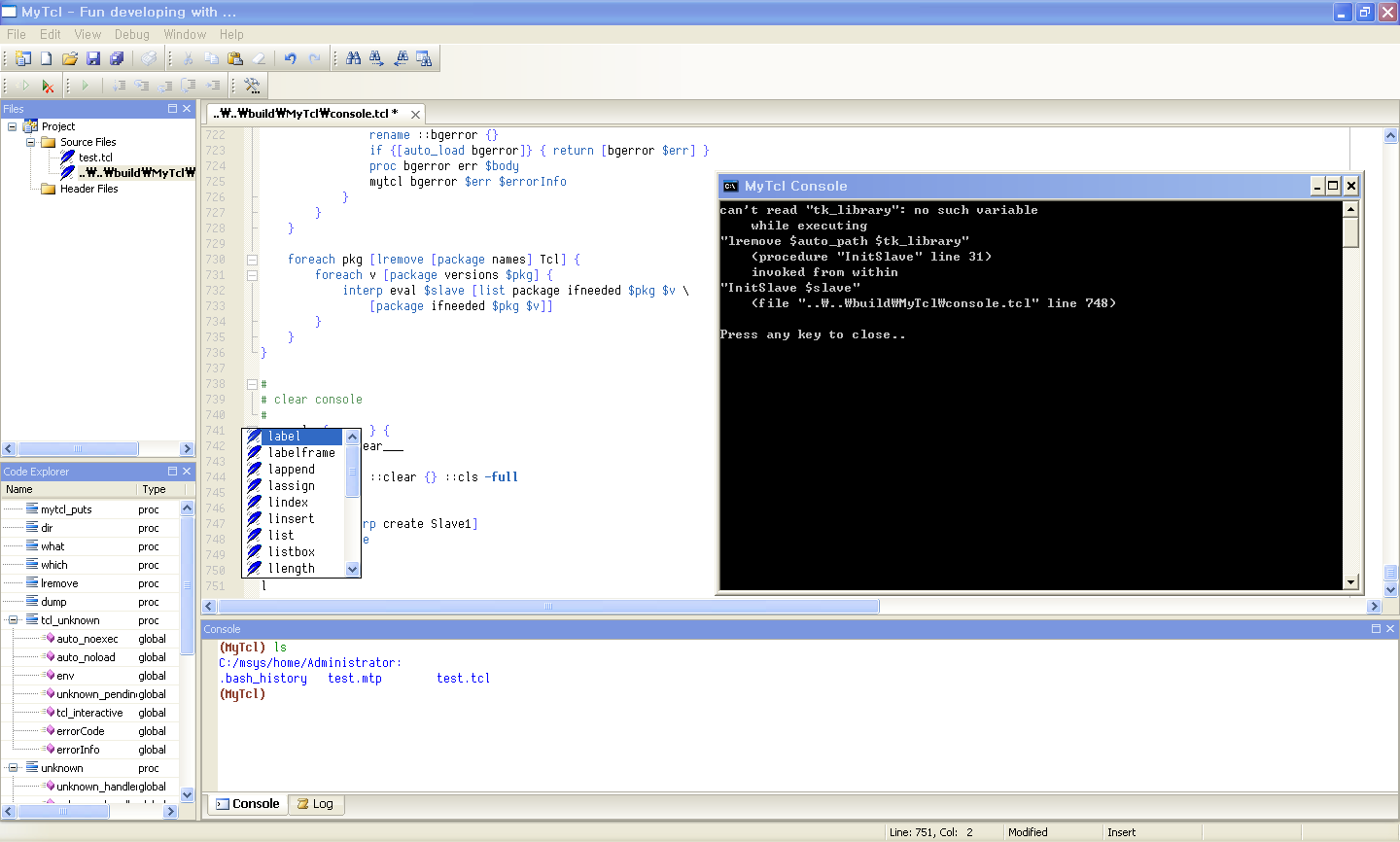The width and height of the screenshot is (1400, 842).
Task: Click the Find in Files icon
Action: 424,58
